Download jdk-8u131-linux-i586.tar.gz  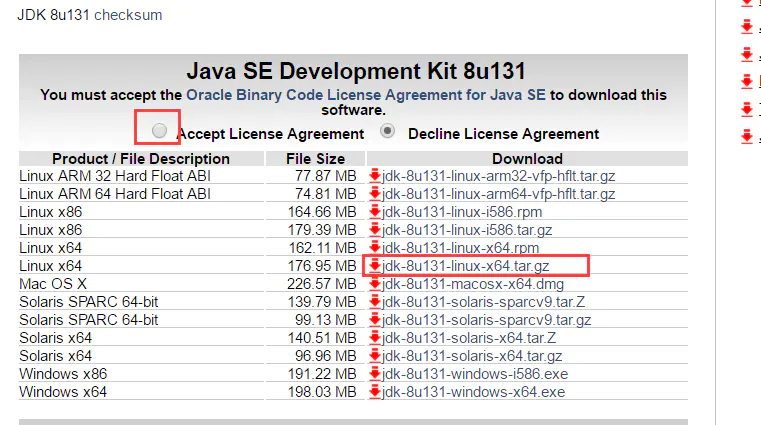[x=467, y=229]
